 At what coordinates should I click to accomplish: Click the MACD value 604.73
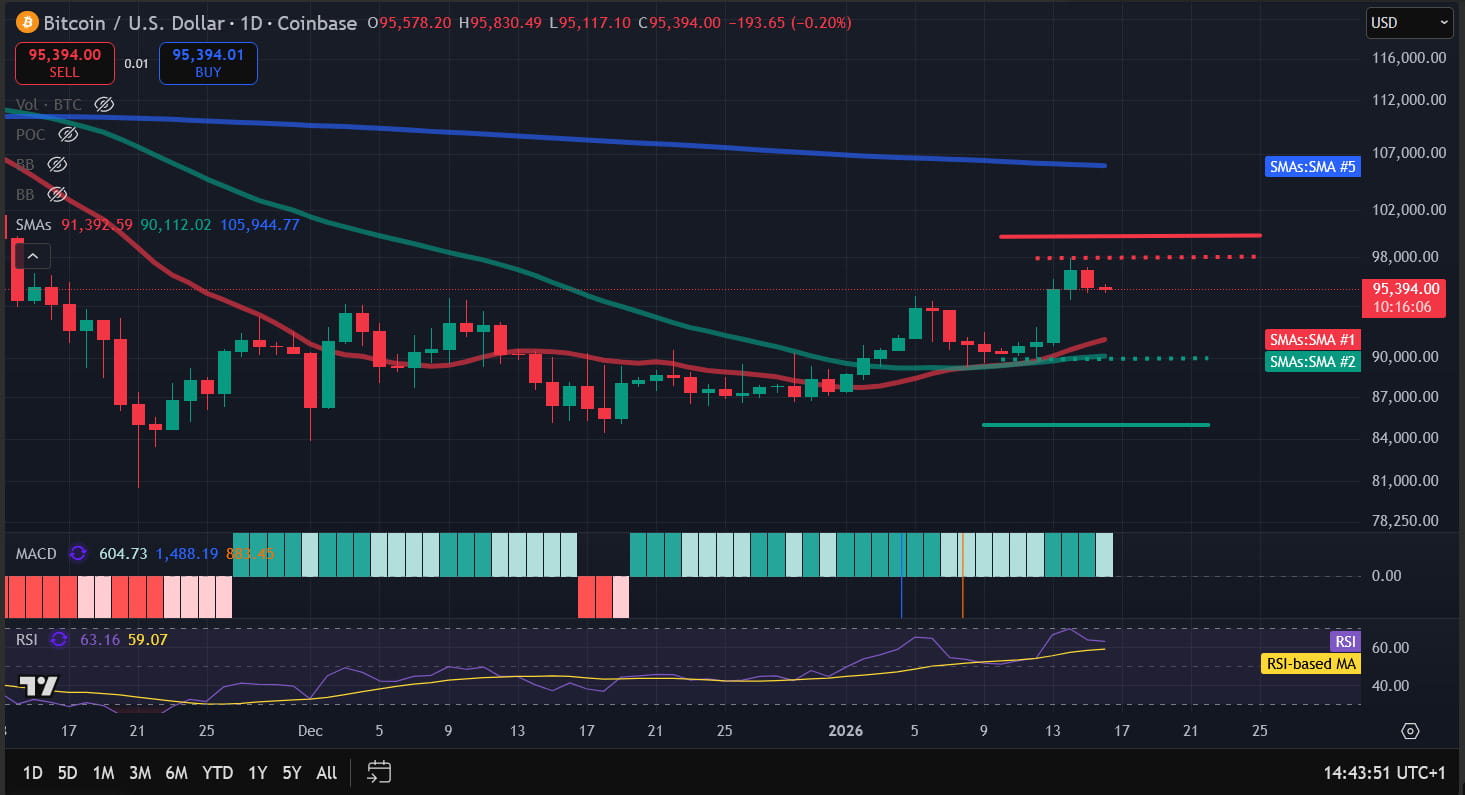point(123,553)
